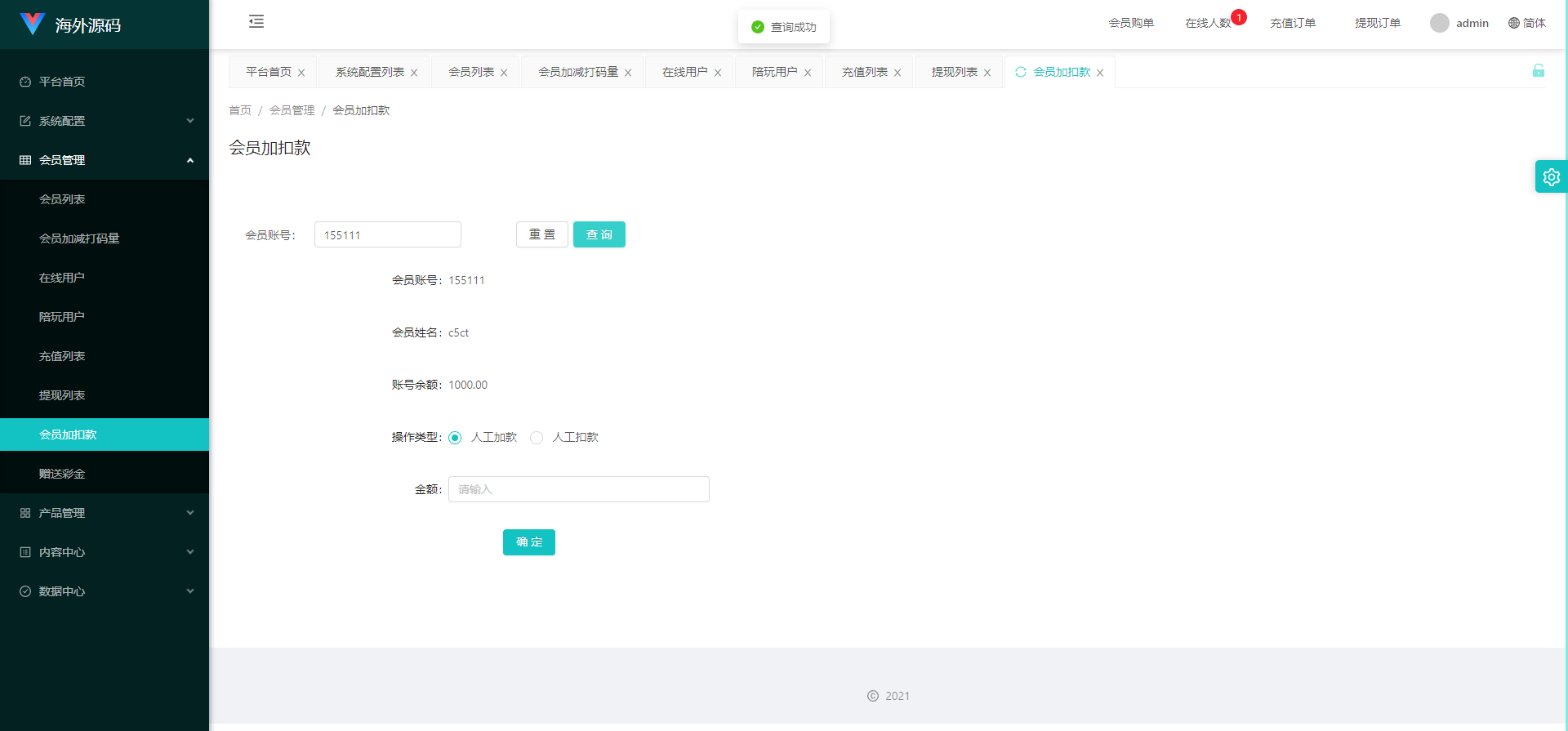
Task: Close the 系统配置列表 tab
Action: pos(414,73)
